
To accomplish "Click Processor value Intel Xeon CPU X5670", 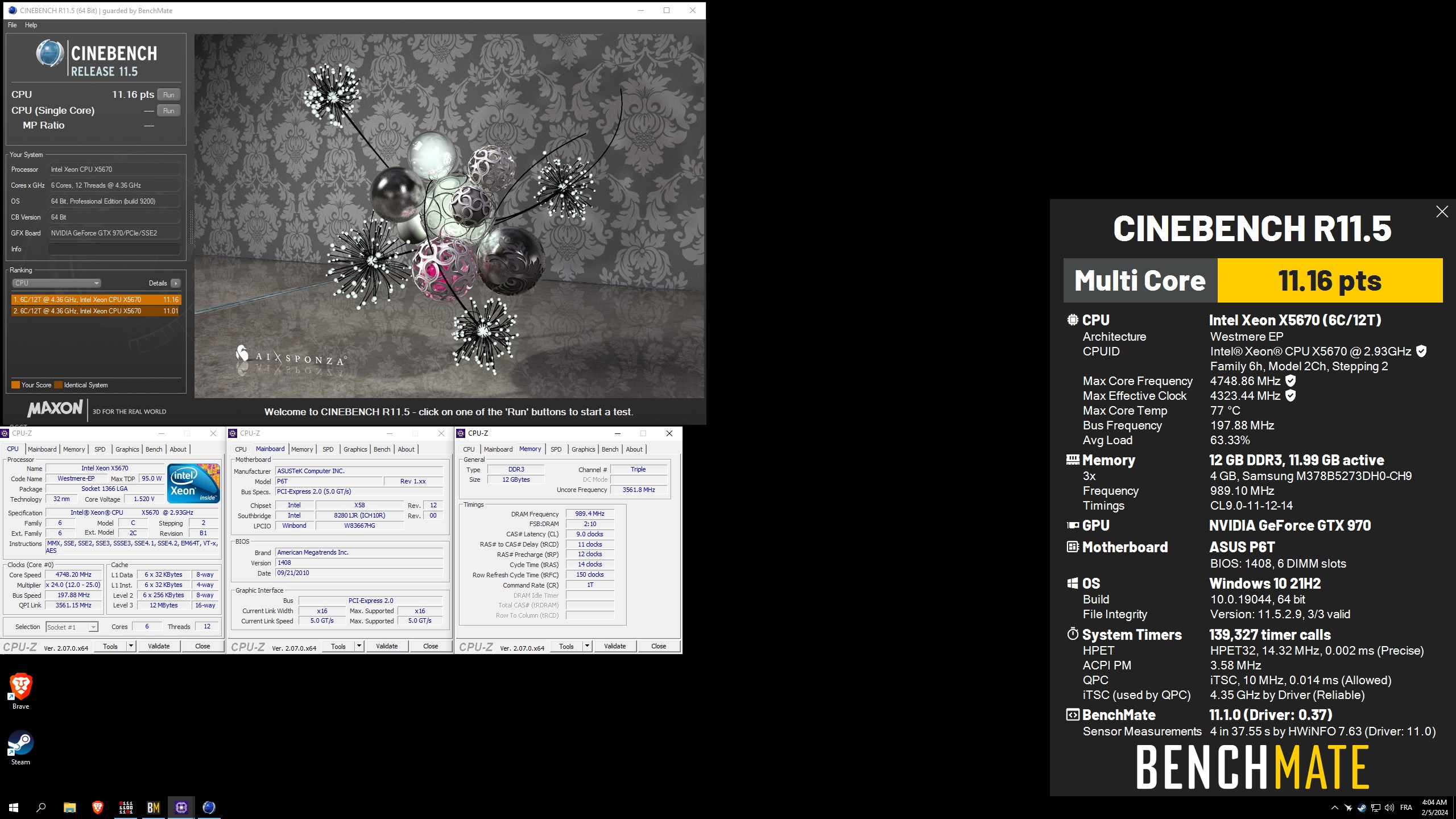I will pyautogui.click(x=114, y=169).
